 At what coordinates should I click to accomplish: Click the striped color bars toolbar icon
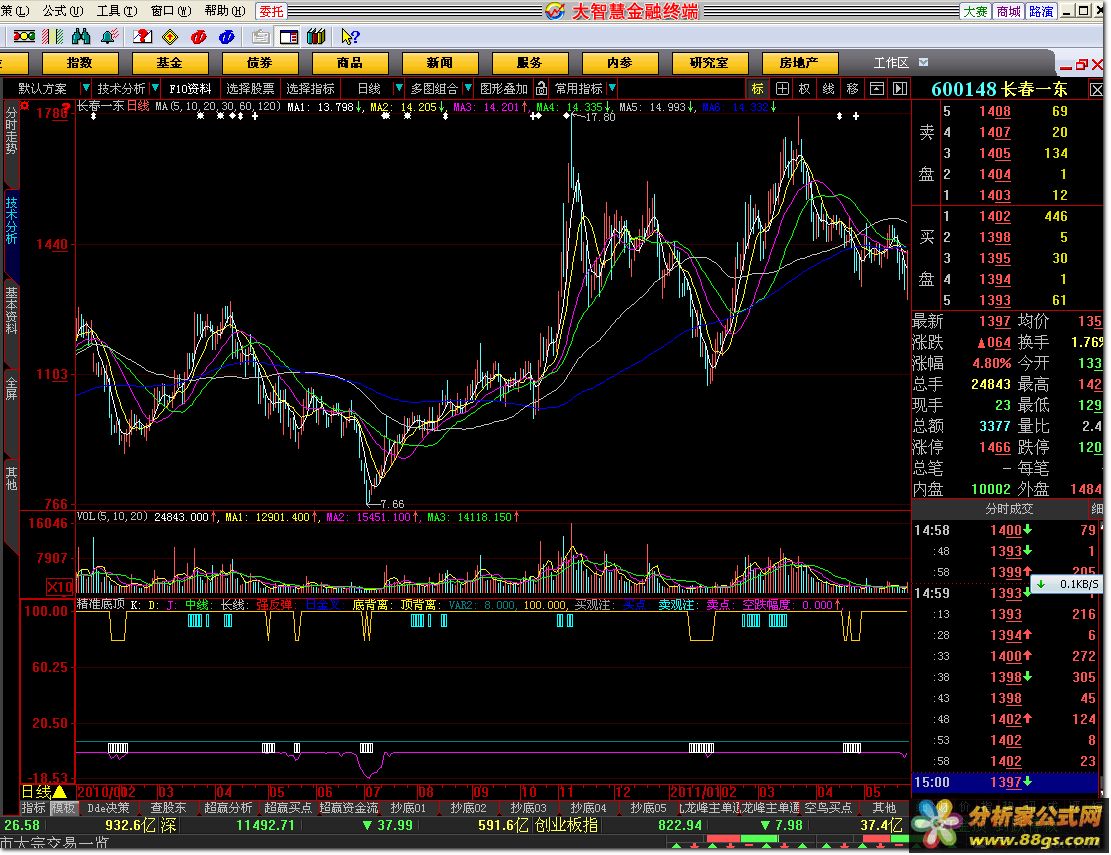coord(53,36)
